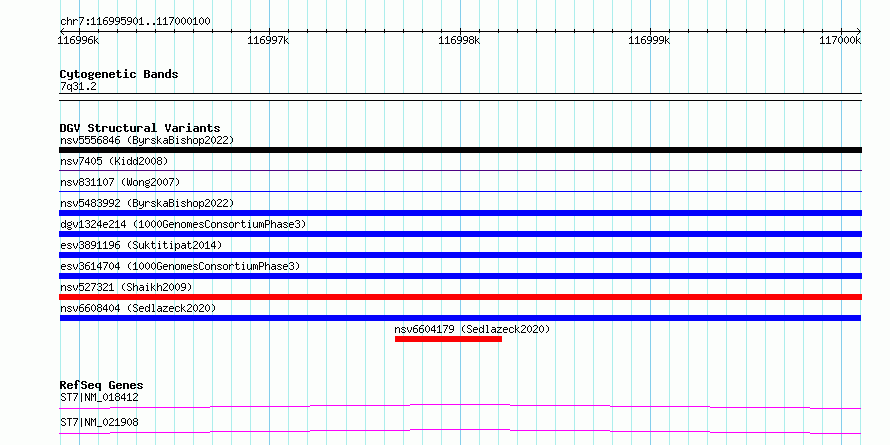
Task: Click the 7q31.2 cytogenetic band bar
Action: pos(460,97)
